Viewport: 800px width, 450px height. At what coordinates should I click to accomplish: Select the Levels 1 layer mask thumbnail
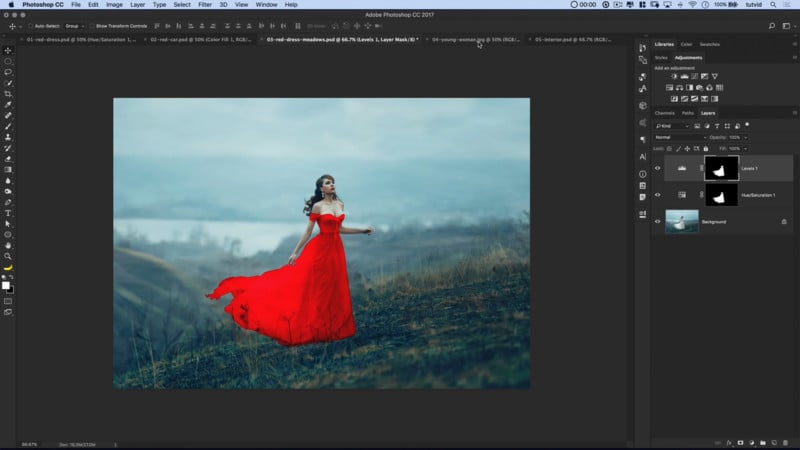coord(721,168)
